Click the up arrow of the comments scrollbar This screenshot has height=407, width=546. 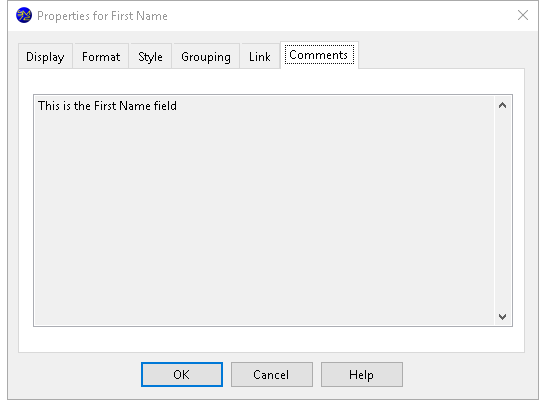[x=502, y=105]
